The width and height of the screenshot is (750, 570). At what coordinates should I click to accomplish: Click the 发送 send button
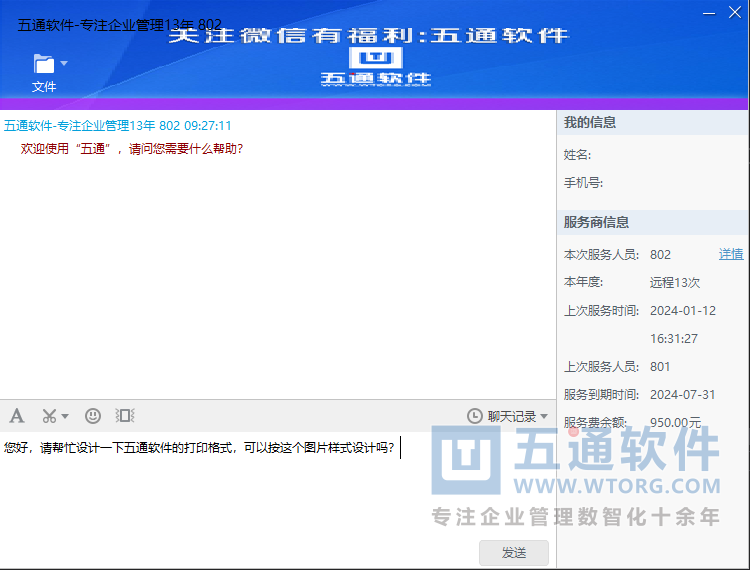click(514, 553)
